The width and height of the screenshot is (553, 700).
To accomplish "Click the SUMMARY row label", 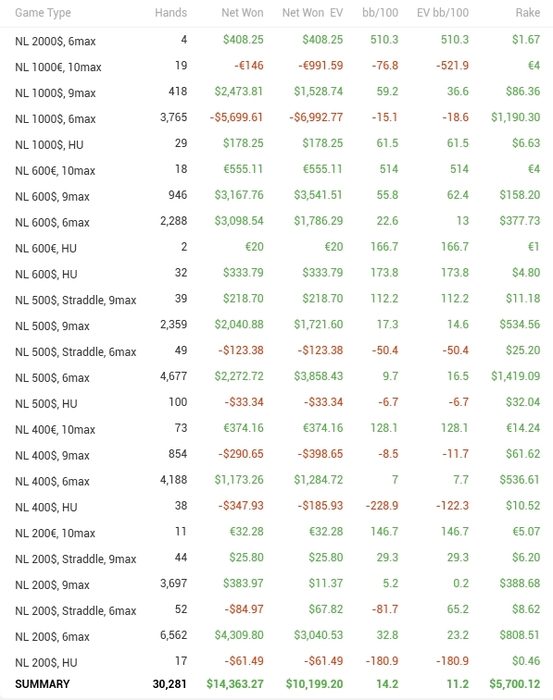I will point(42,684).
